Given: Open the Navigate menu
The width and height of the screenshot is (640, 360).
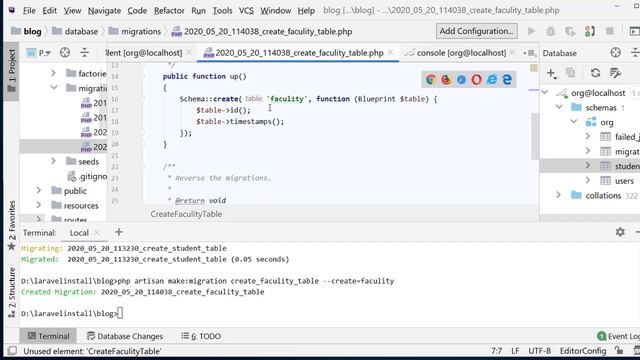Looking at the screenshot, I should coord(104,10).
